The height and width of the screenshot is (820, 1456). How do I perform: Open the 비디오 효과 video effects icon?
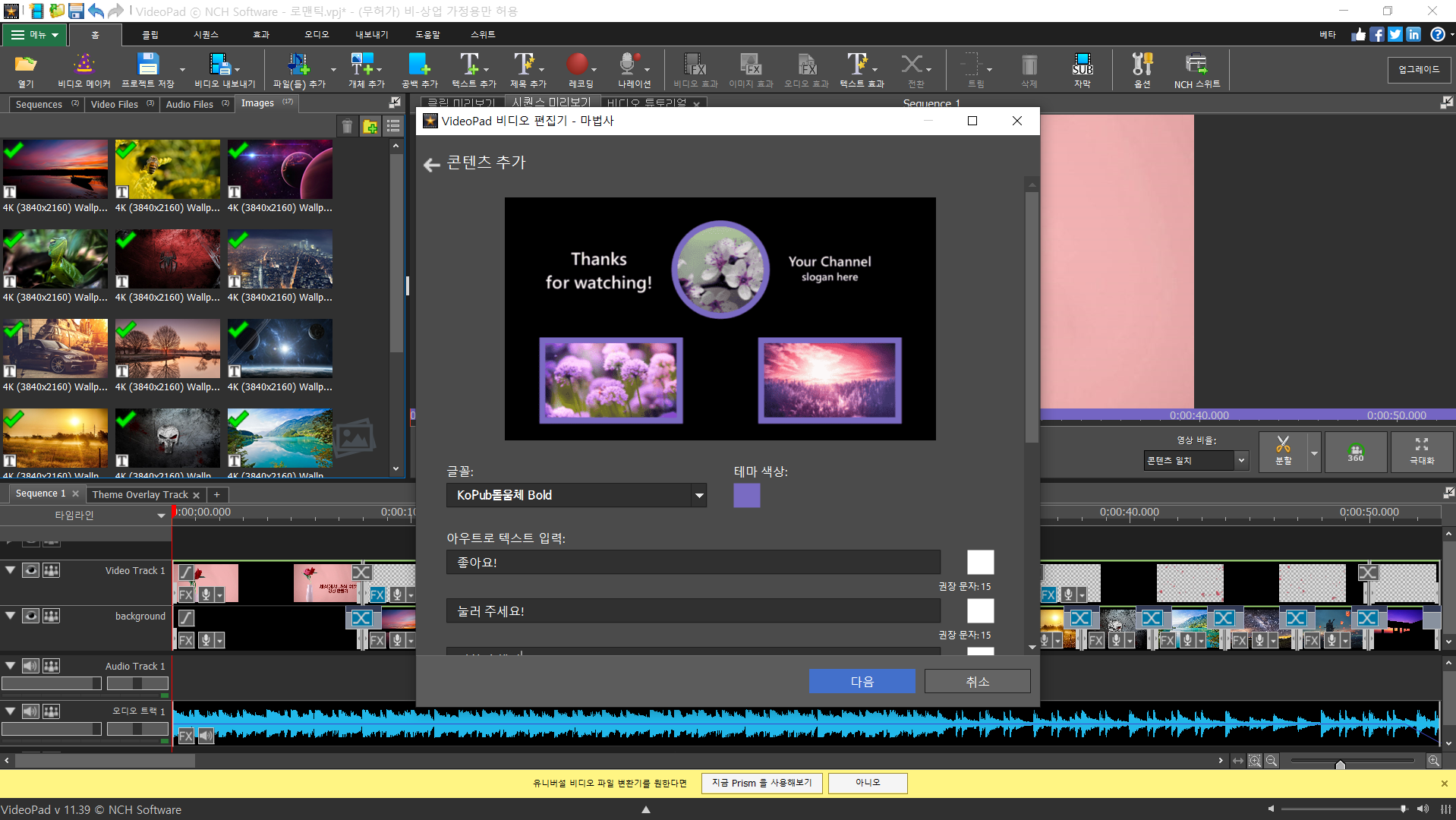click(695, 70)
